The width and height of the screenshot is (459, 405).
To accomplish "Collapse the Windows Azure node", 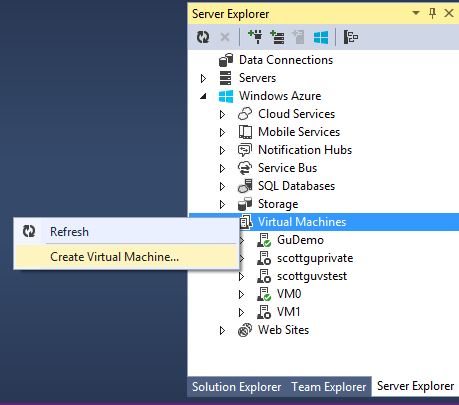I will point(203,97).
